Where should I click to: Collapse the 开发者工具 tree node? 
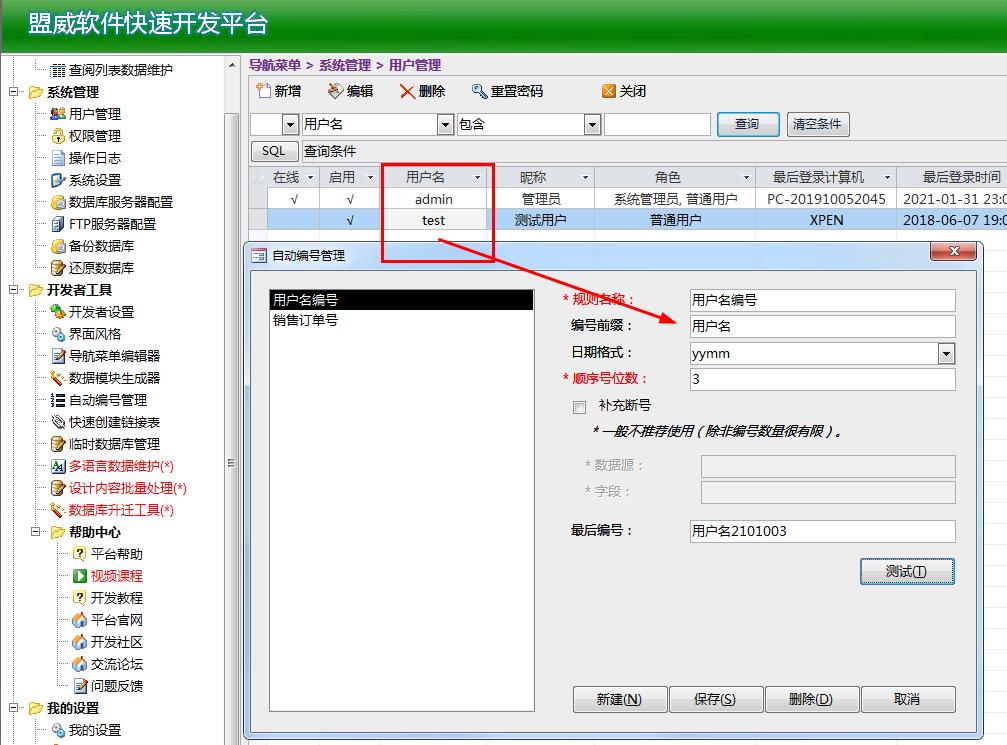point(13,290)
